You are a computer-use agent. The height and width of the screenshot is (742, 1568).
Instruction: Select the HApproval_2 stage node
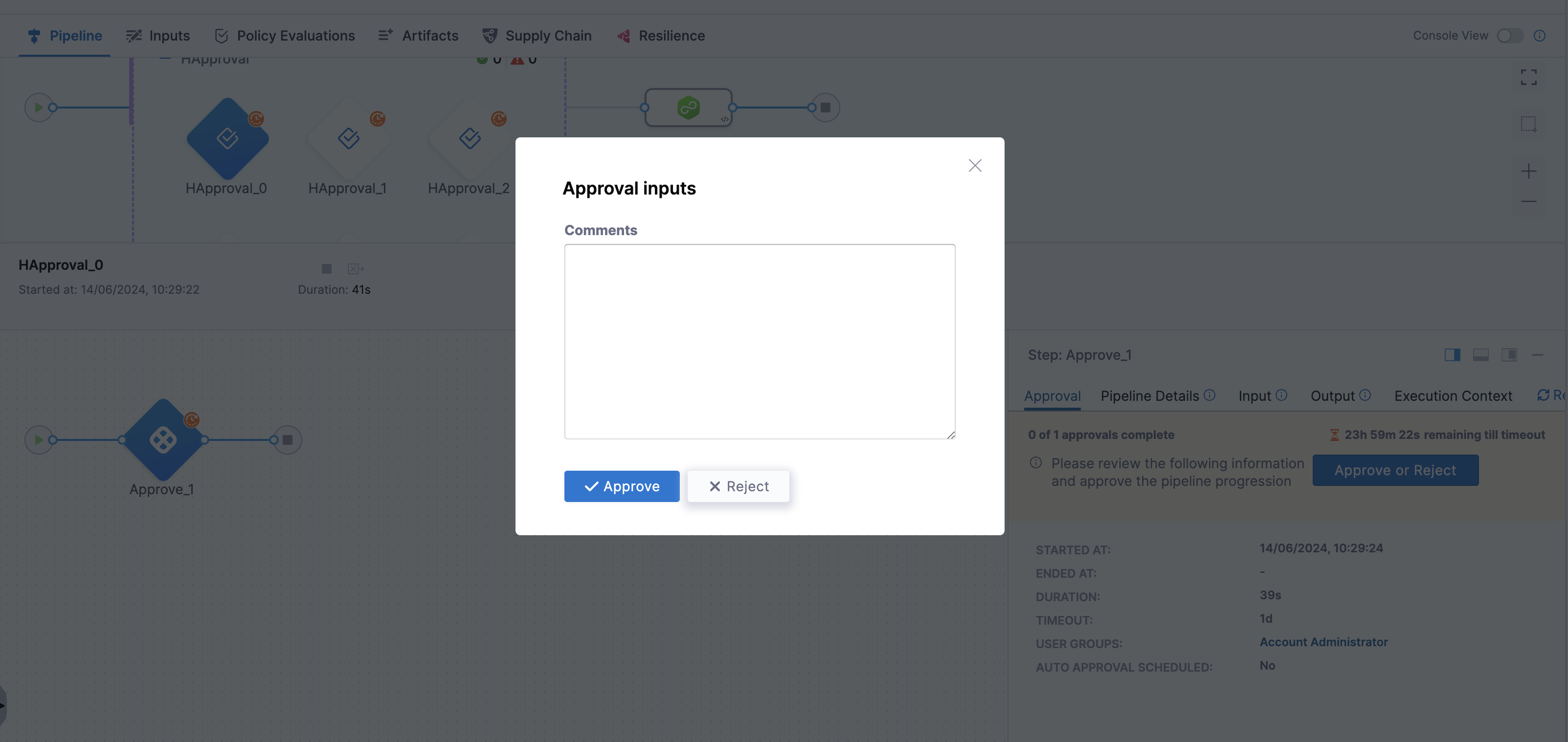click(x=470, y=139)
